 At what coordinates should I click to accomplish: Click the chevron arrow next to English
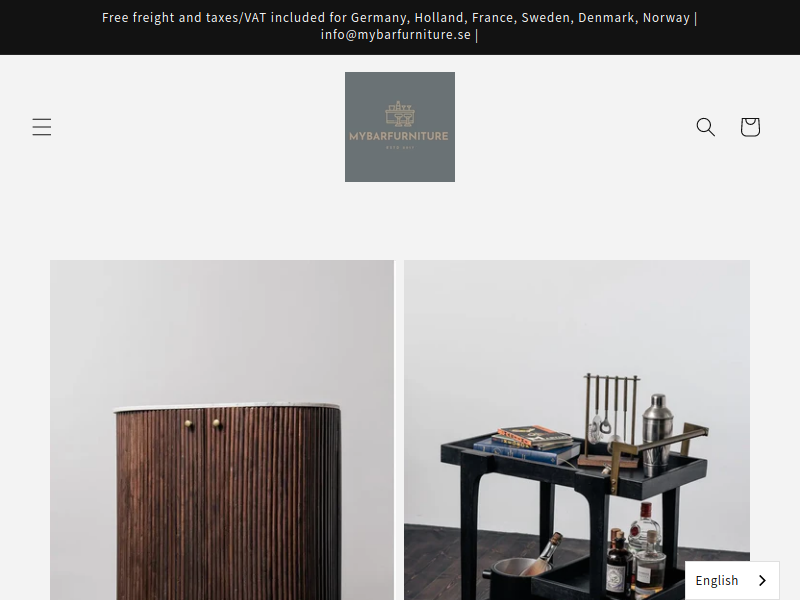point(762,581)
